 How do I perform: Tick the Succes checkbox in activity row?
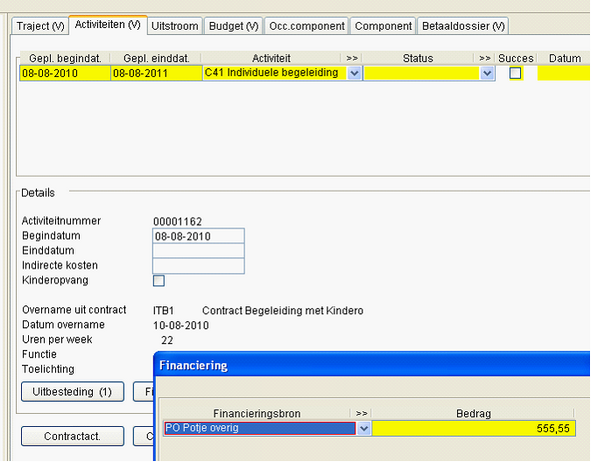click(x=515, y=73)
